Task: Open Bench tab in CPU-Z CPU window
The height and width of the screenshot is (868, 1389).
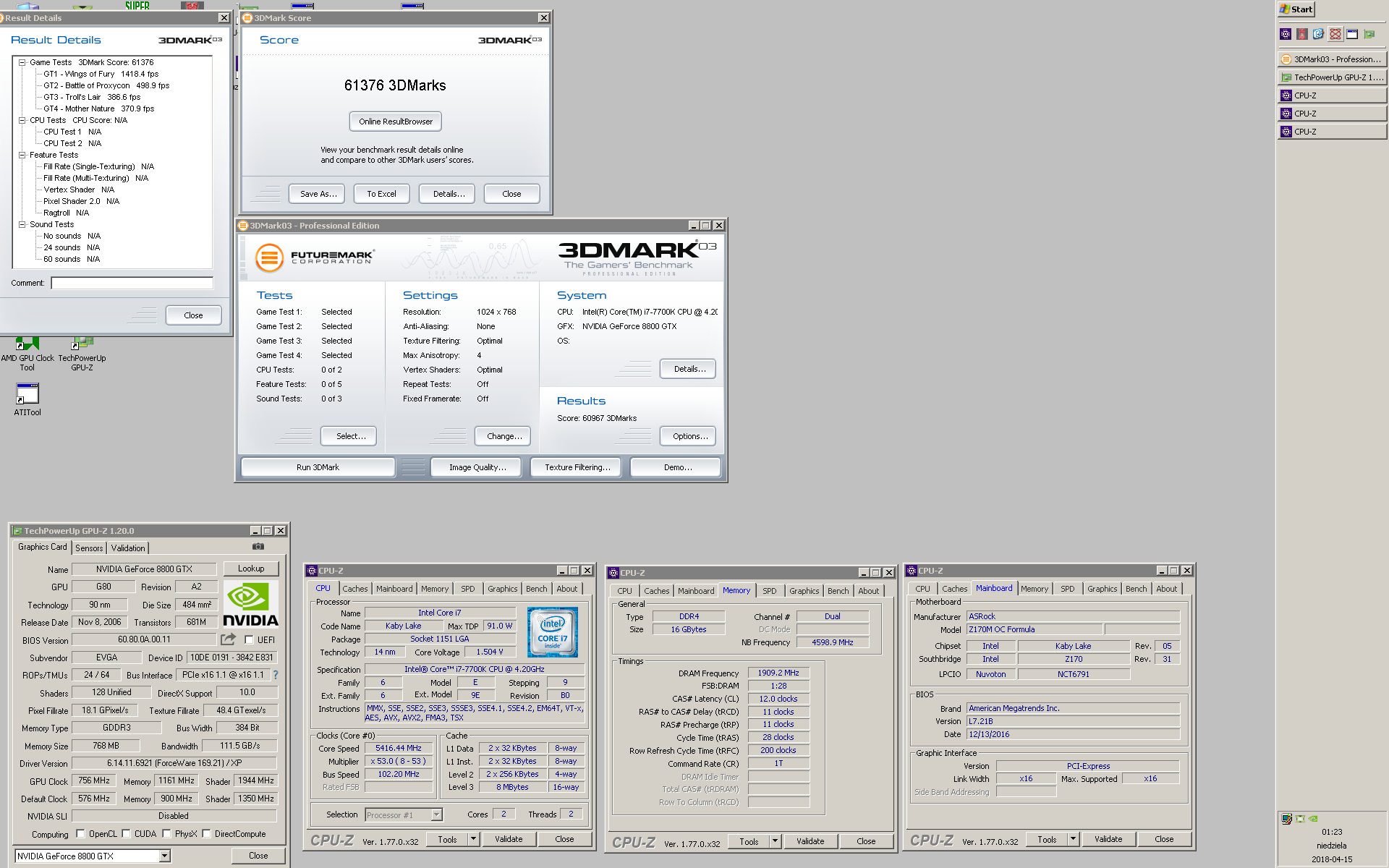Action: (536, 589)
